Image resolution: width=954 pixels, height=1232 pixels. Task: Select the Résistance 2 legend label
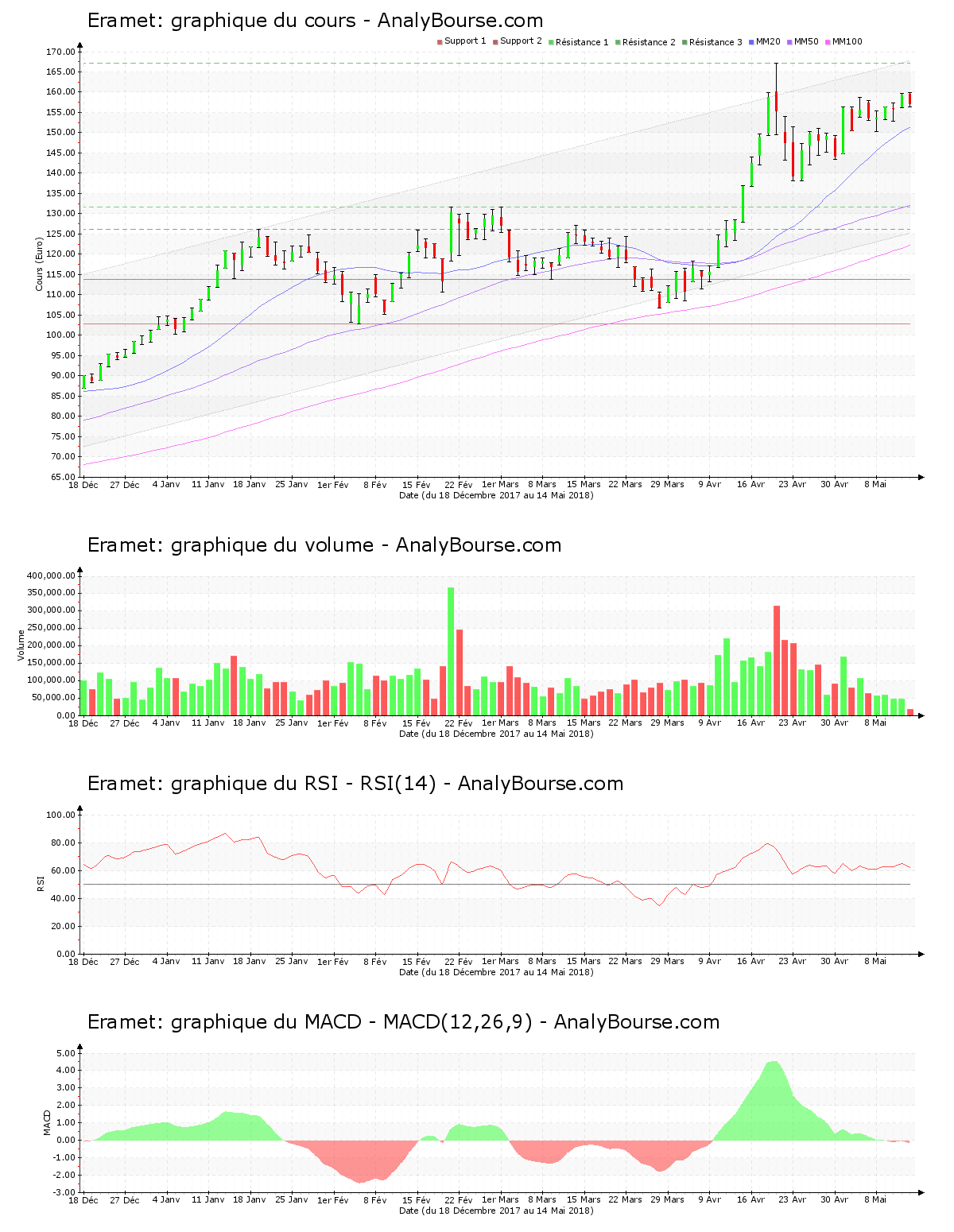click(x=649, y=42)
